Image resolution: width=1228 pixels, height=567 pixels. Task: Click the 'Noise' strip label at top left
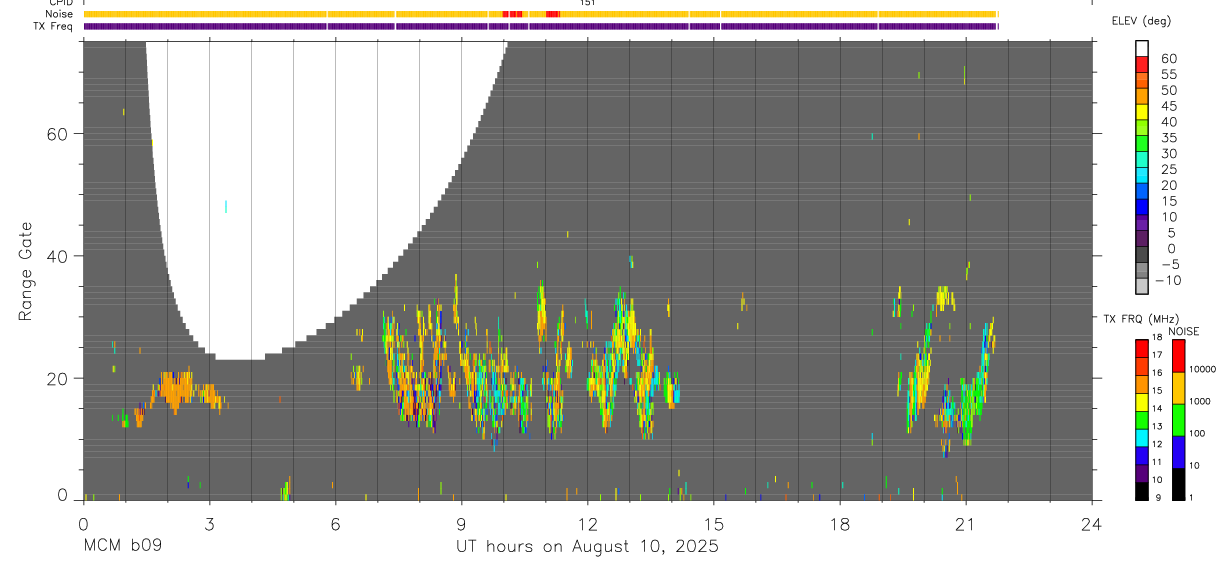click(x=60, y=14)
